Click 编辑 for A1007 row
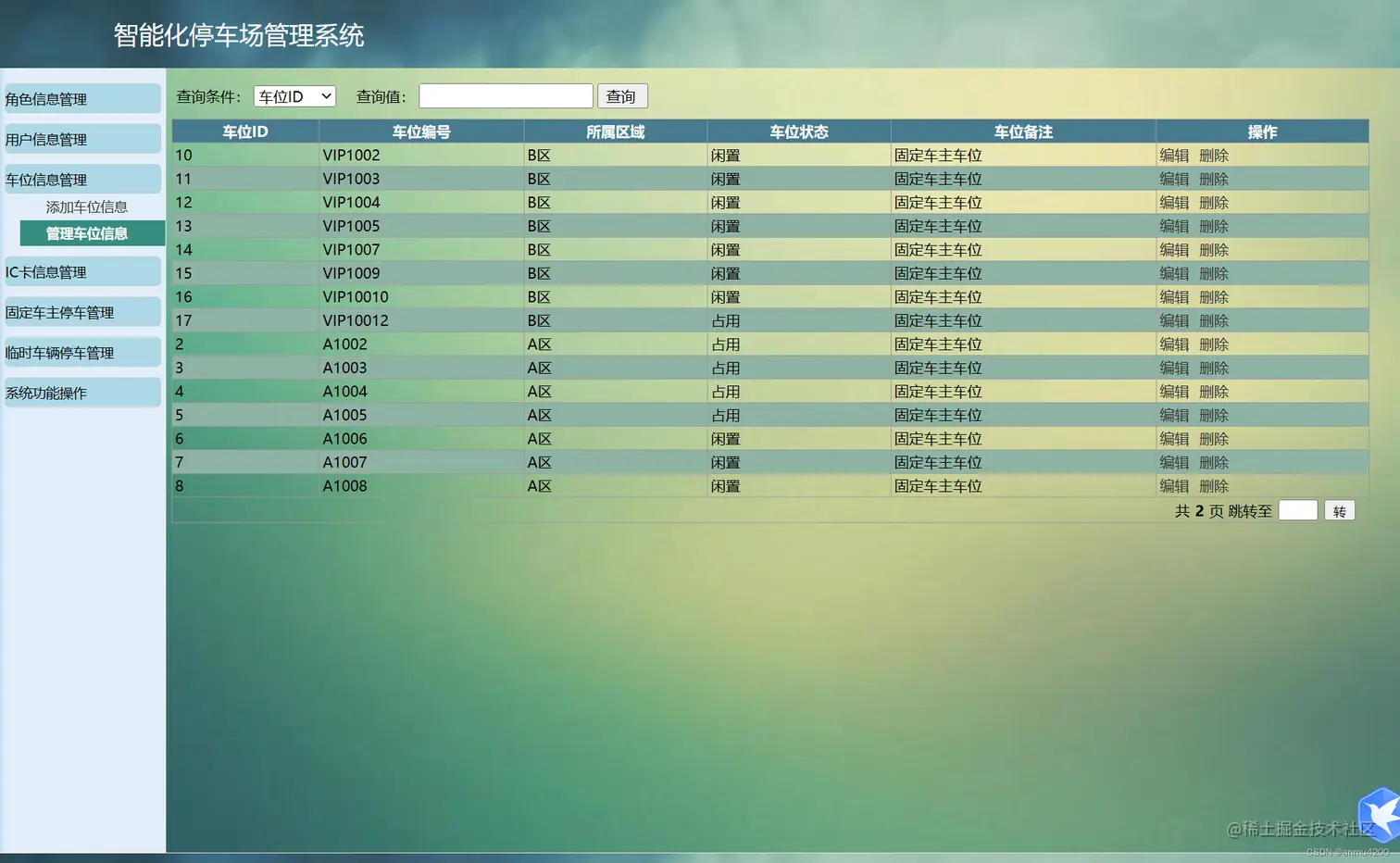1400x863 pixels. (x=1174, y=462)
